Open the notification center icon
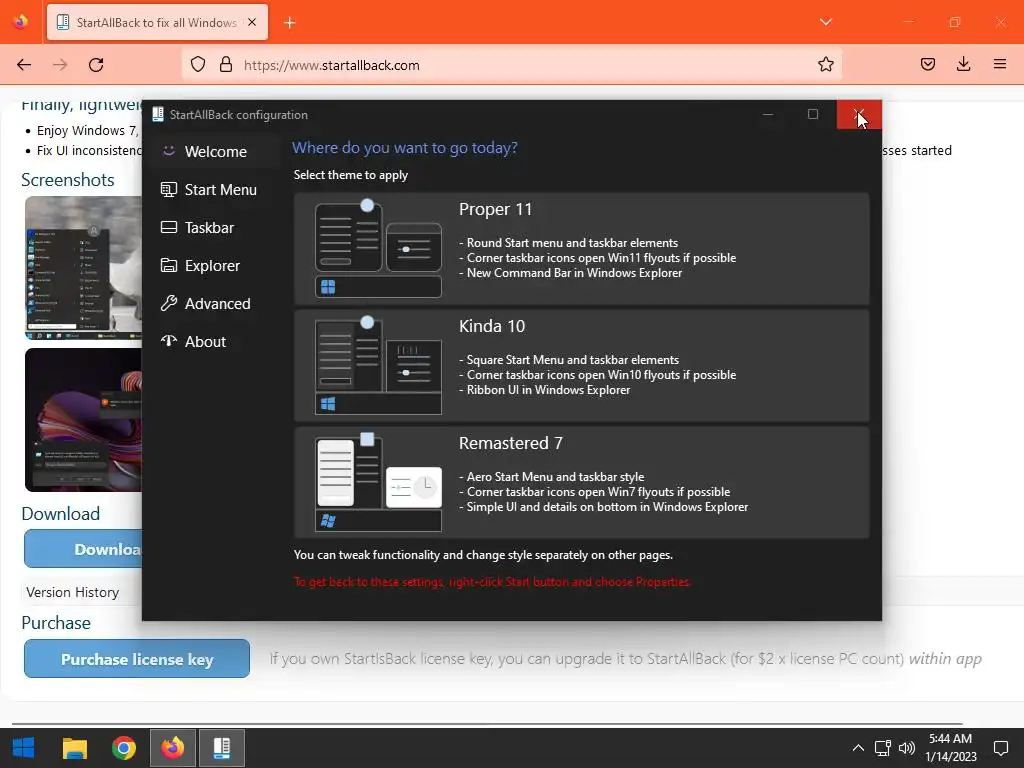This screenshot has height=768, width=1024. tap(1000, 748)
